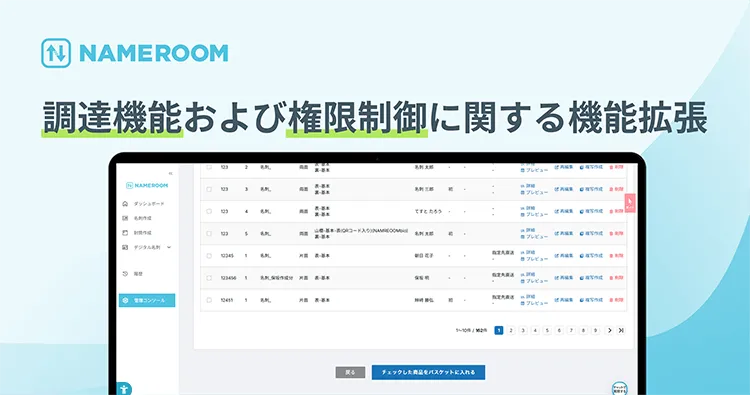The image size is (750, 395).
Task: Click 複写作成 copy icon for order 123 item 3
Action: click(582, 189)
